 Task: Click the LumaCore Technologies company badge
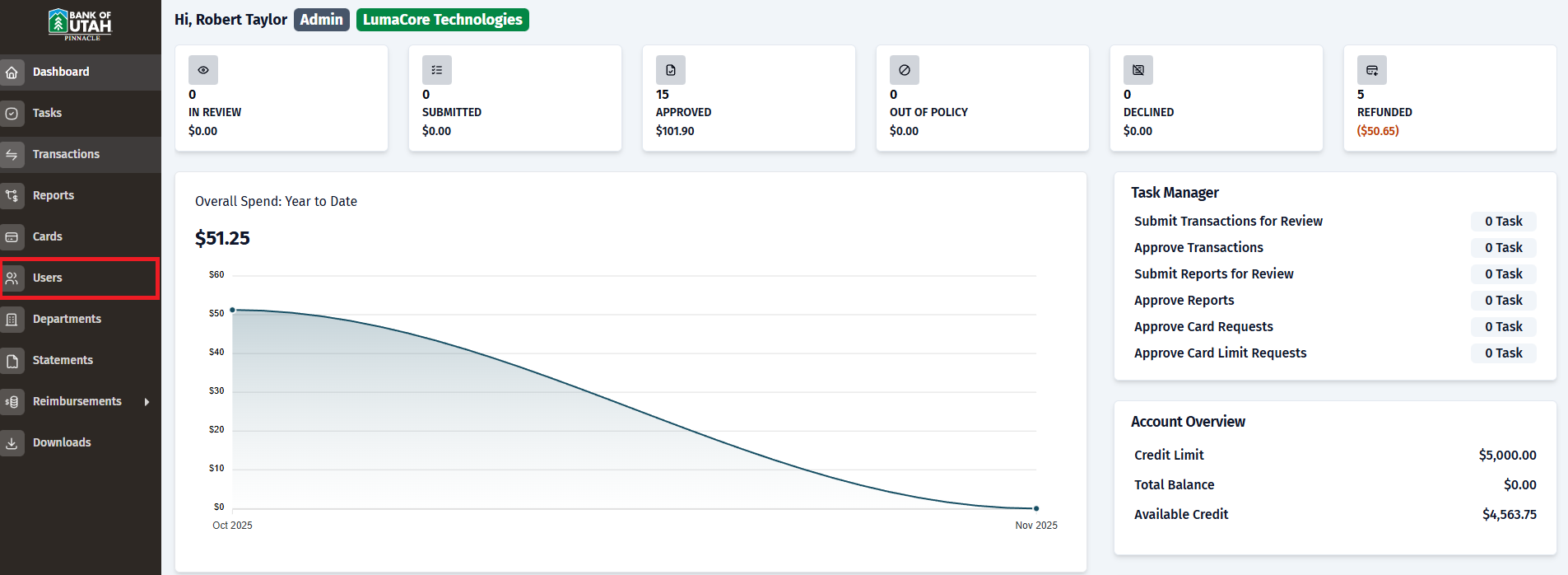(x=443, y=20)
